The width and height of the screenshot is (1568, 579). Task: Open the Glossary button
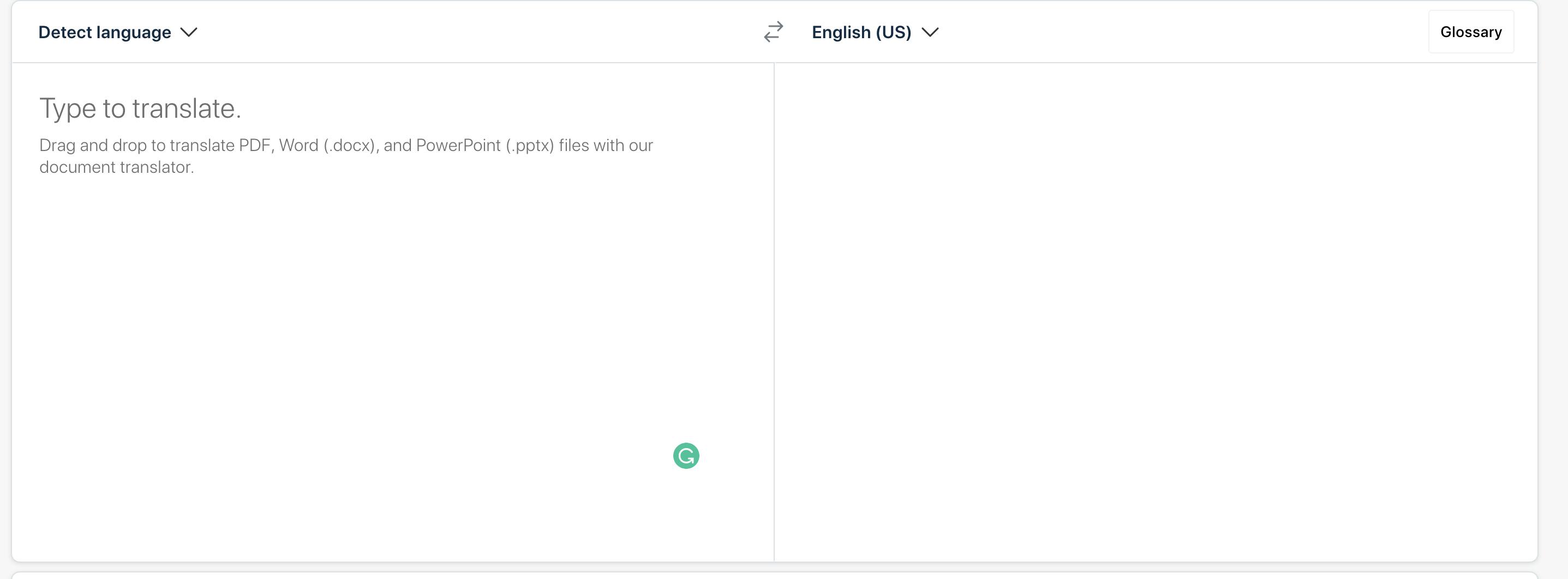point(1470,32)
